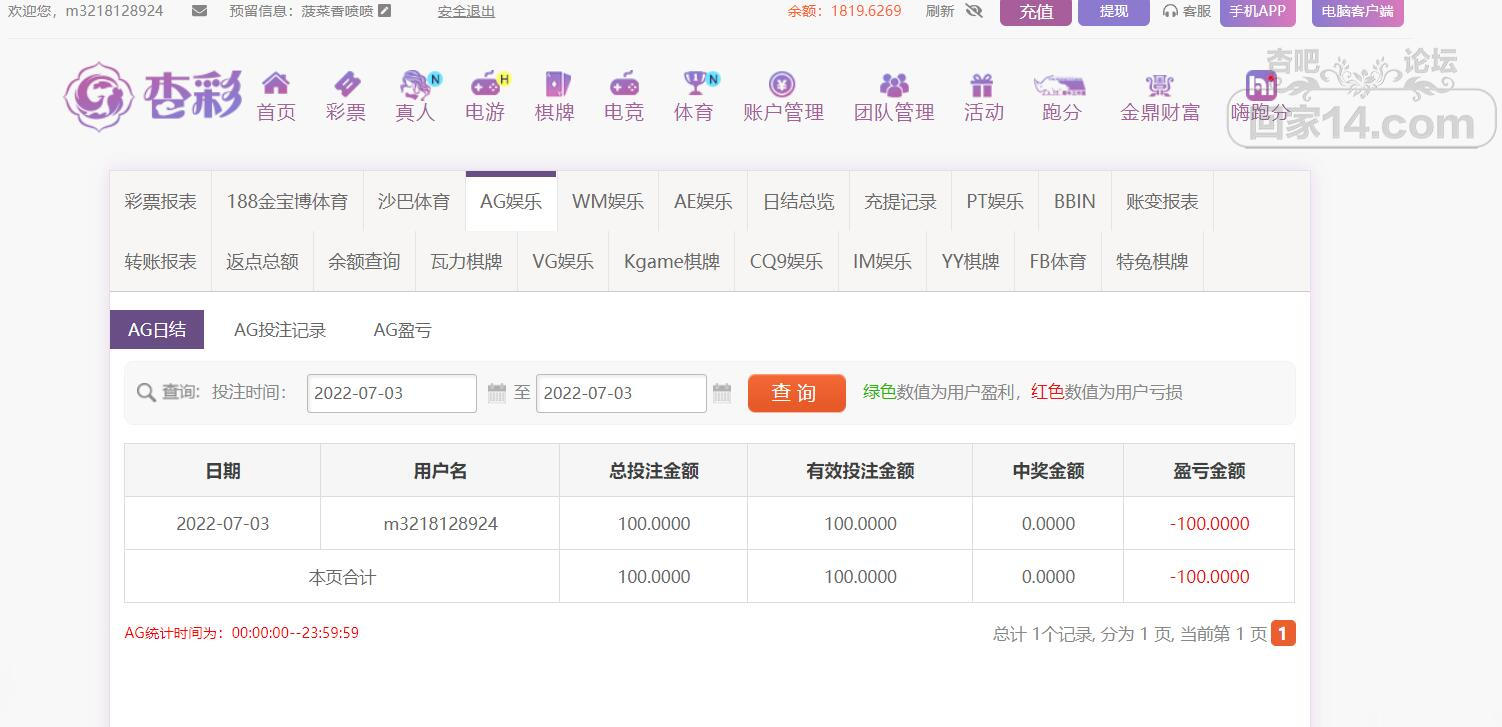The image size is (1502, 727).
Task: Click the start date input field
Action: click(391, 393)
